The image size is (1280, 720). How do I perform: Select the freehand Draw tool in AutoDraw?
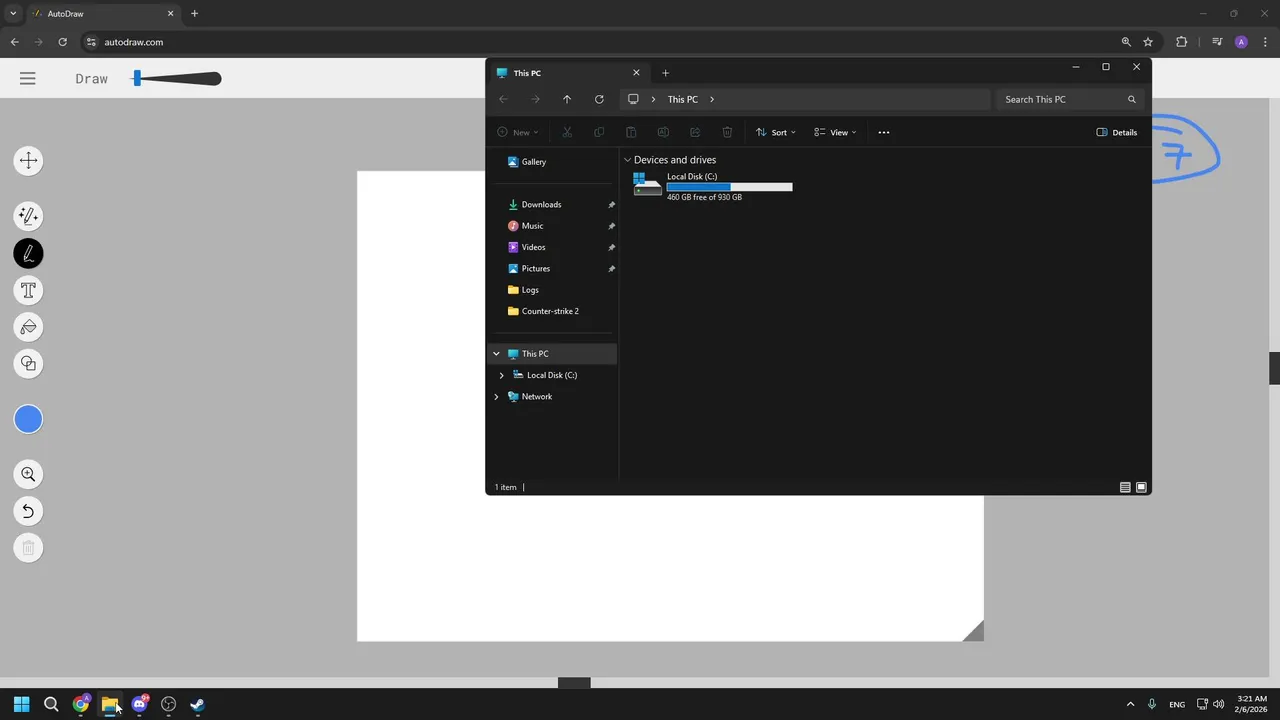pyautogui.click(x=28, y=254)
